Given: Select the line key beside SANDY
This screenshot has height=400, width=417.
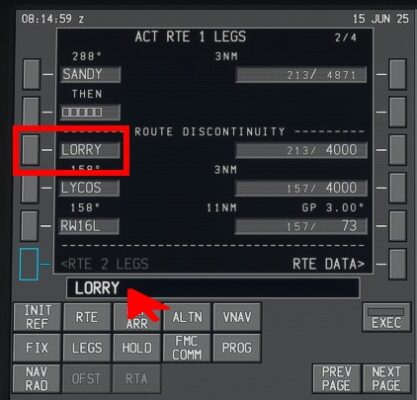Looking at the screenshot, I should coord(31,74).
